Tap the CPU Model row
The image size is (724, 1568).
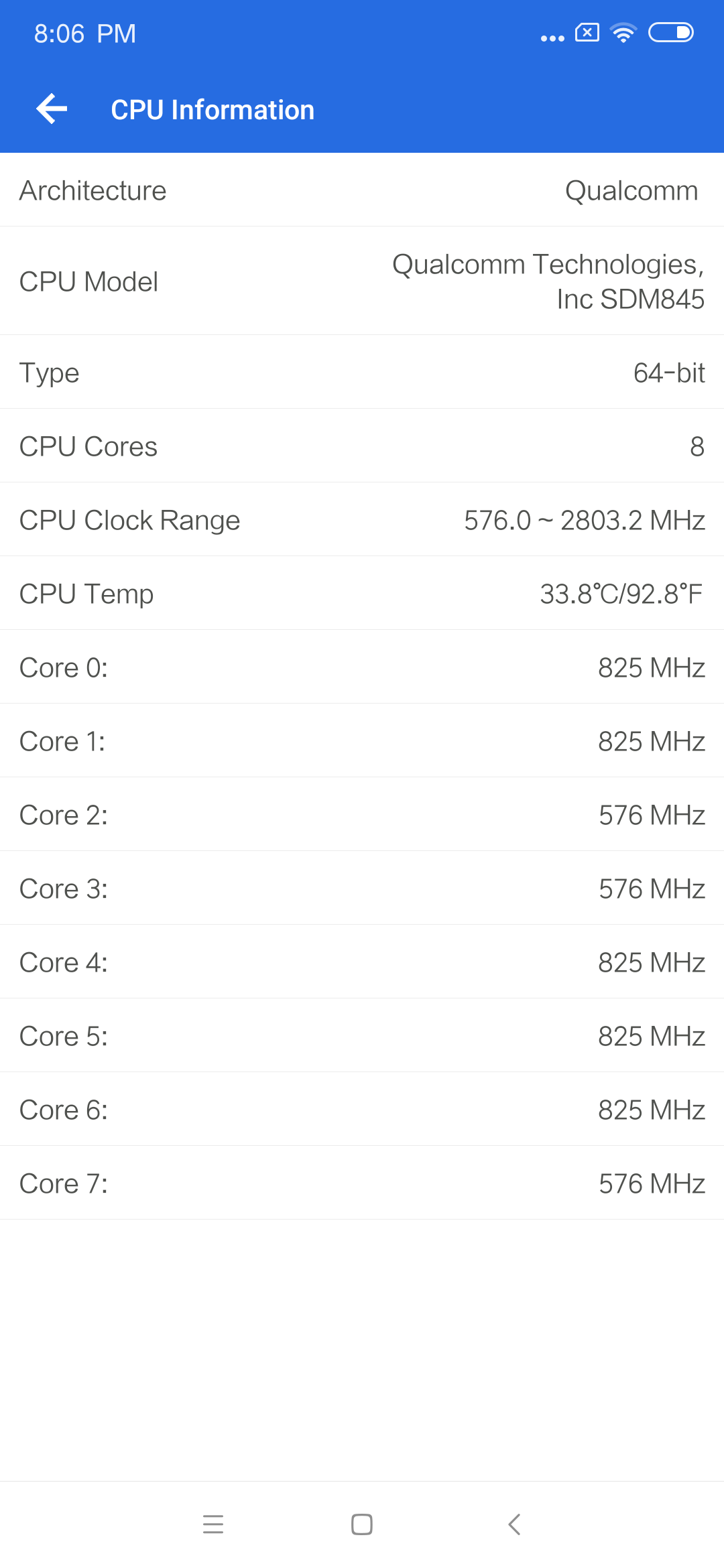pyautogui.click(x=362, y=281)
